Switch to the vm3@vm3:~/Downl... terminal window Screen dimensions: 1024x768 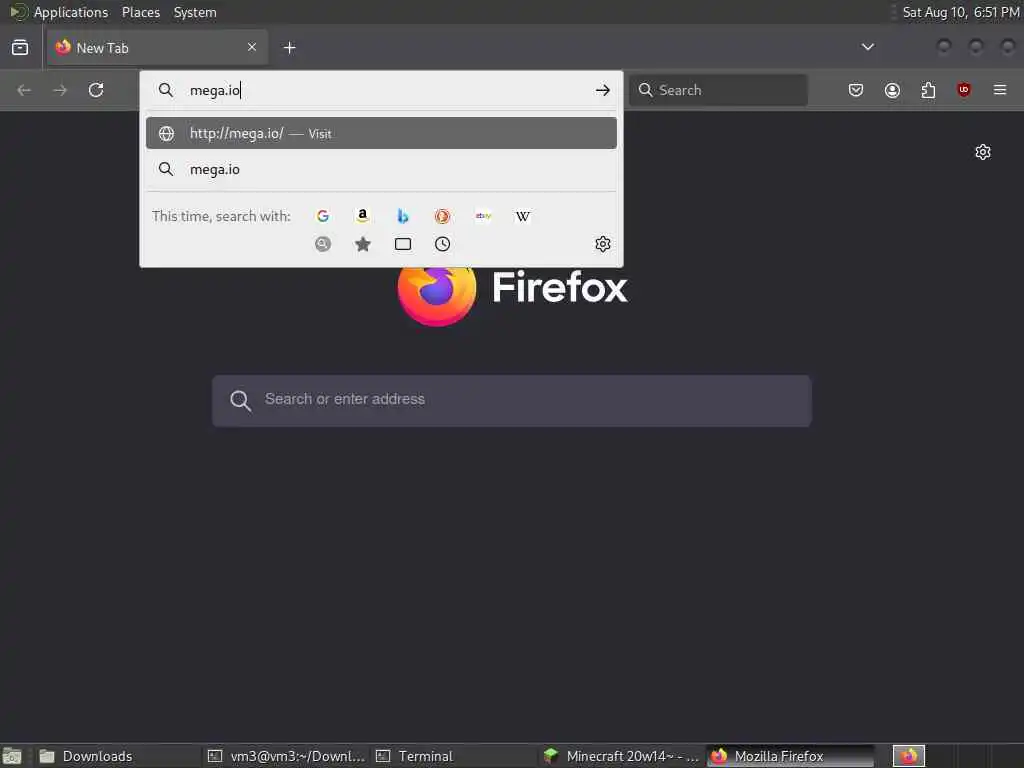point(286,756)
